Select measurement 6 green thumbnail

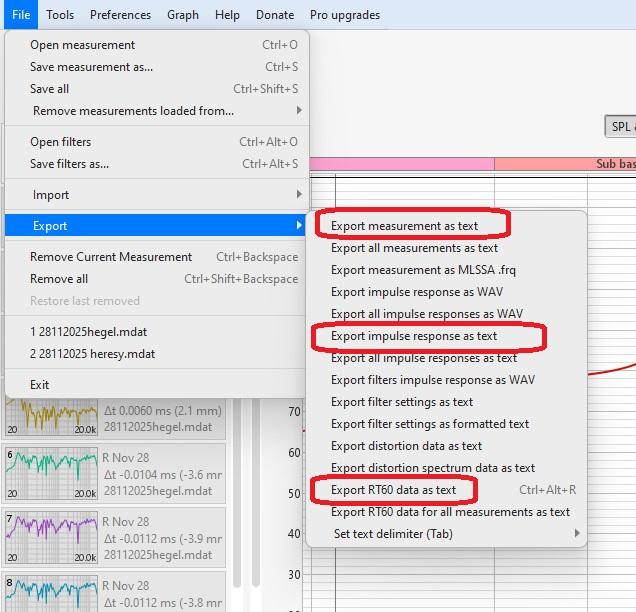coord(50,473)
